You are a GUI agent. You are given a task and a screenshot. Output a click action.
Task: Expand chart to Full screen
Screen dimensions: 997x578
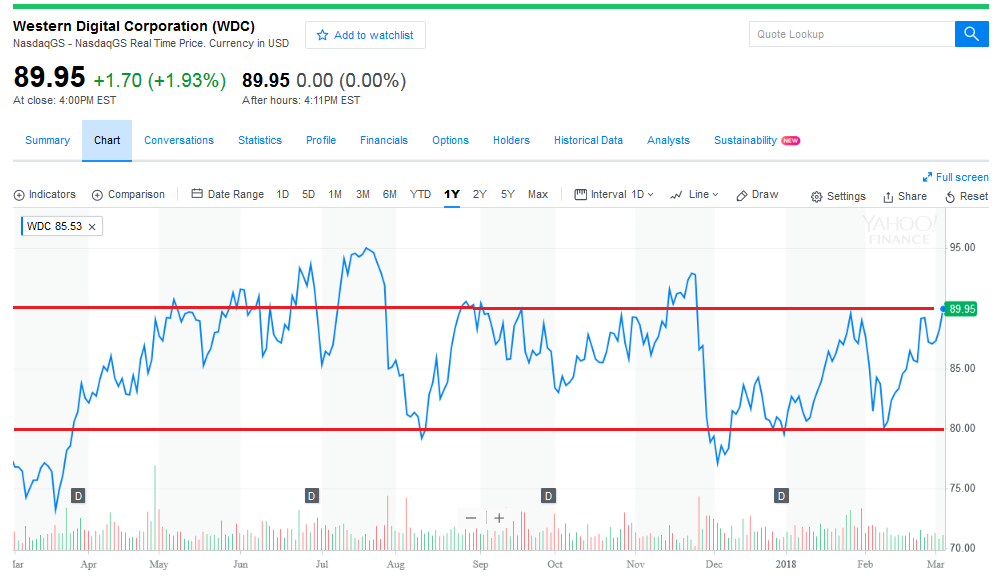[x=956, y=177]
